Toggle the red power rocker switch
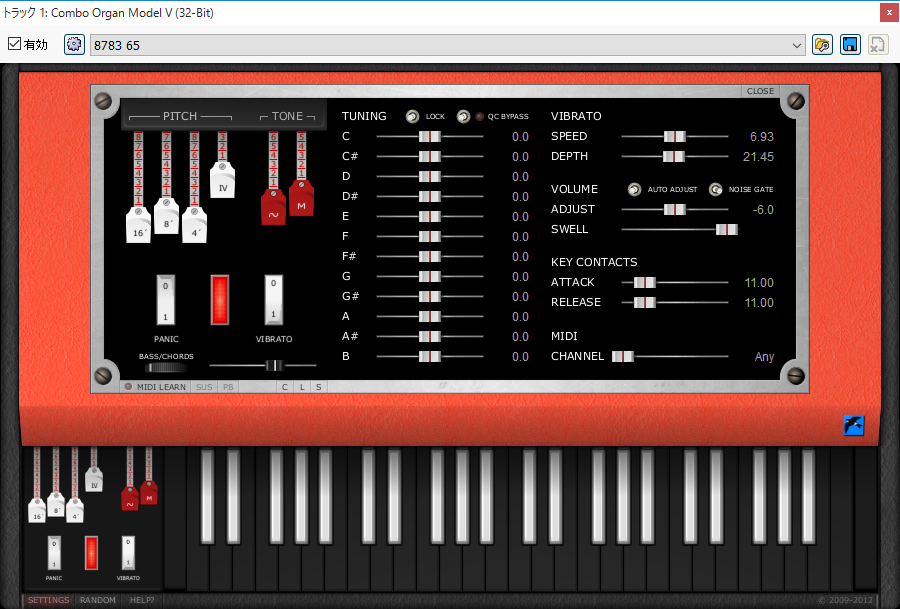The image size is (900, 609). 220,300
